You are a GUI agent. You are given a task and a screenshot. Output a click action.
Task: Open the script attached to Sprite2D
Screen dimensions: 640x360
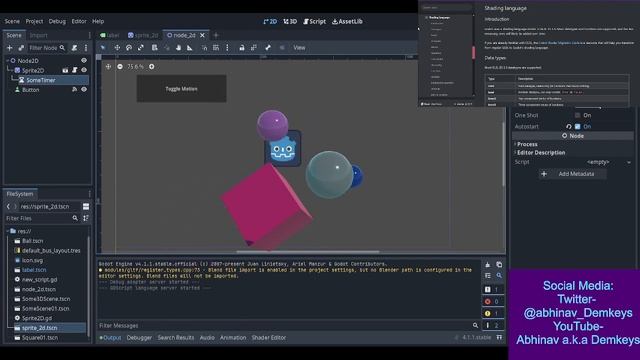(x=74, y=70)
